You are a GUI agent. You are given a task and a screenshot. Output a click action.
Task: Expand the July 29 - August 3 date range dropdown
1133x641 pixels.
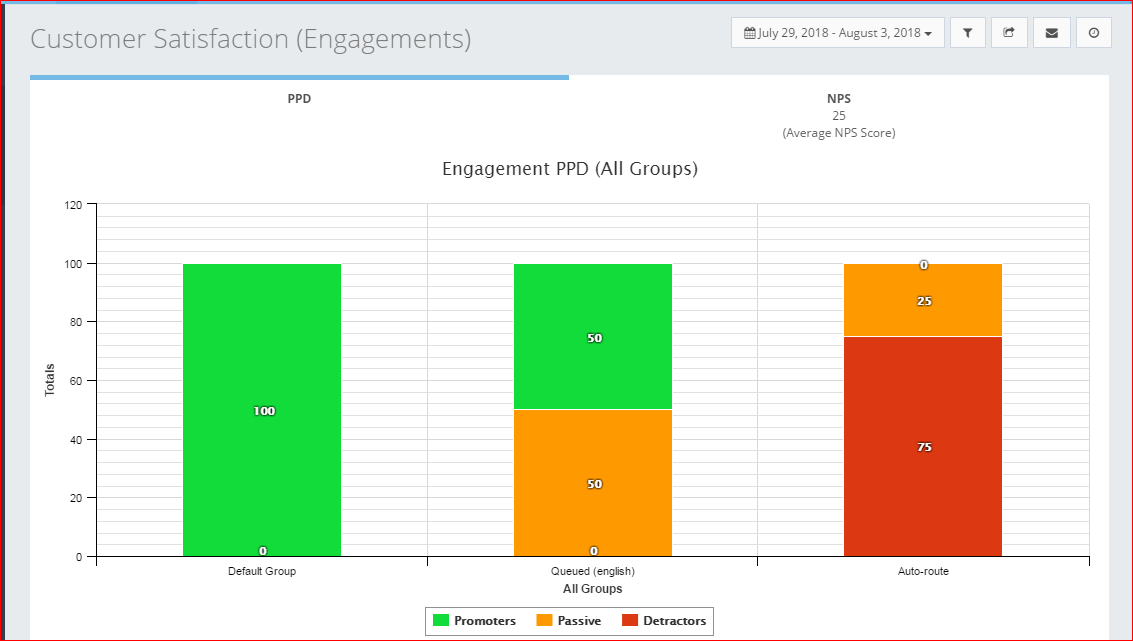tap(838, 33)
